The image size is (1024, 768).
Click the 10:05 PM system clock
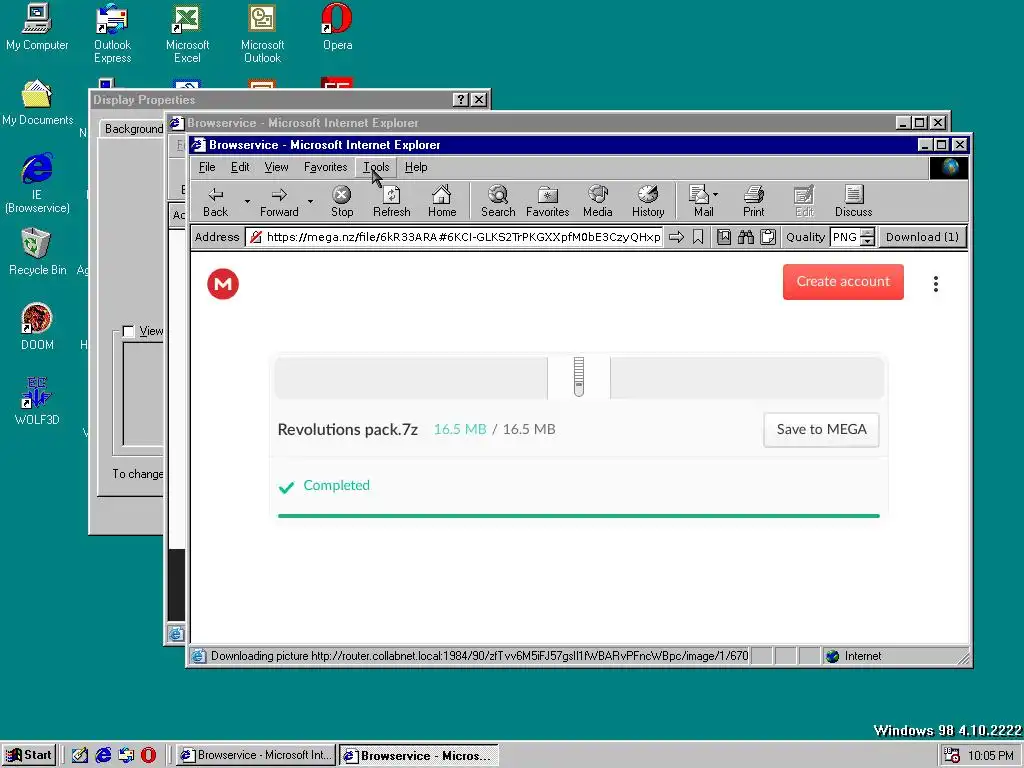click(x=991, y=756)
